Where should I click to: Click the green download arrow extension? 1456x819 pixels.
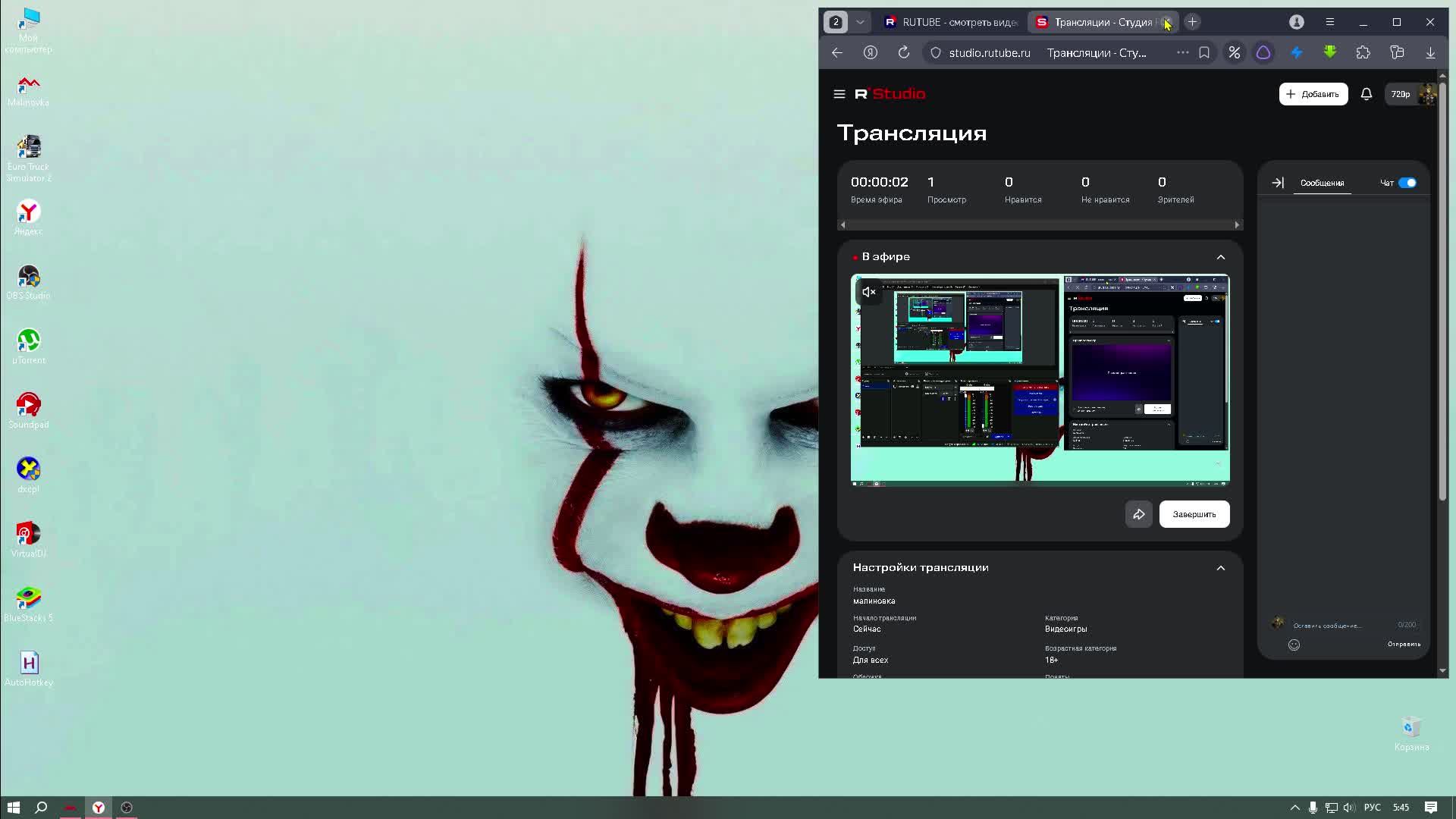[x=1330, y=52]
